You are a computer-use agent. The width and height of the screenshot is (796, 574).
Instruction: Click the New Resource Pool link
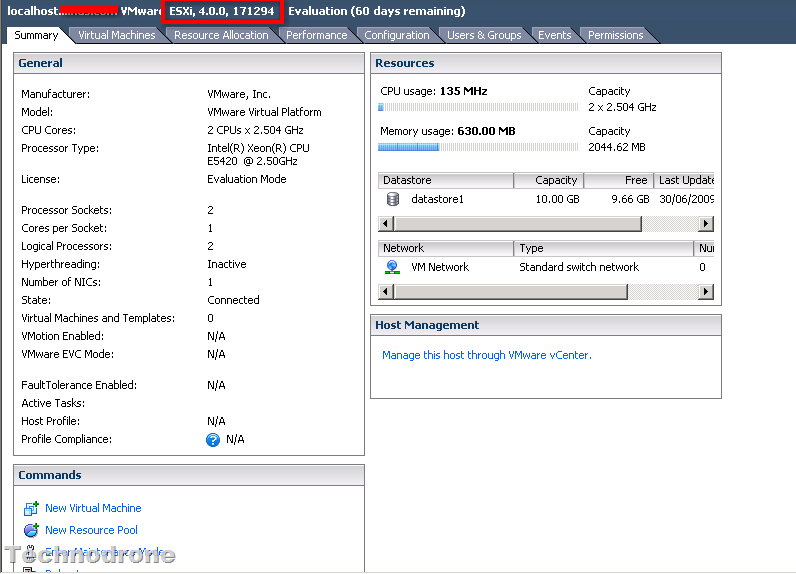coord(91,530)
